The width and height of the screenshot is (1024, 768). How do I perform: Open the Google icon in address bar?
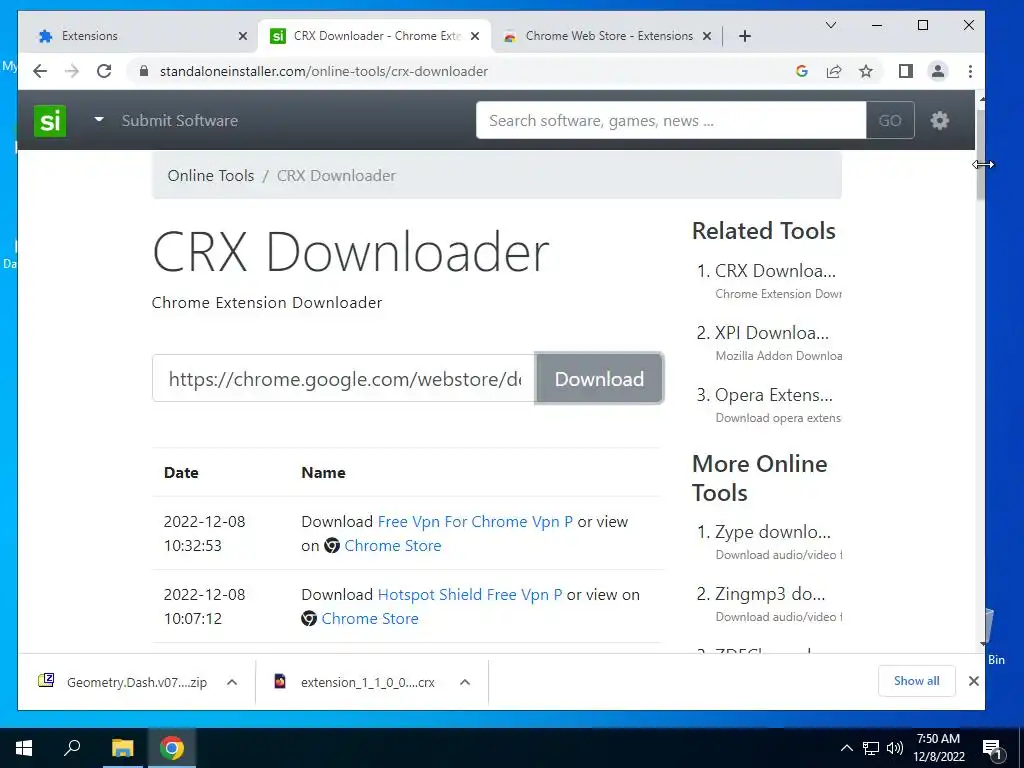click(802, 71)
